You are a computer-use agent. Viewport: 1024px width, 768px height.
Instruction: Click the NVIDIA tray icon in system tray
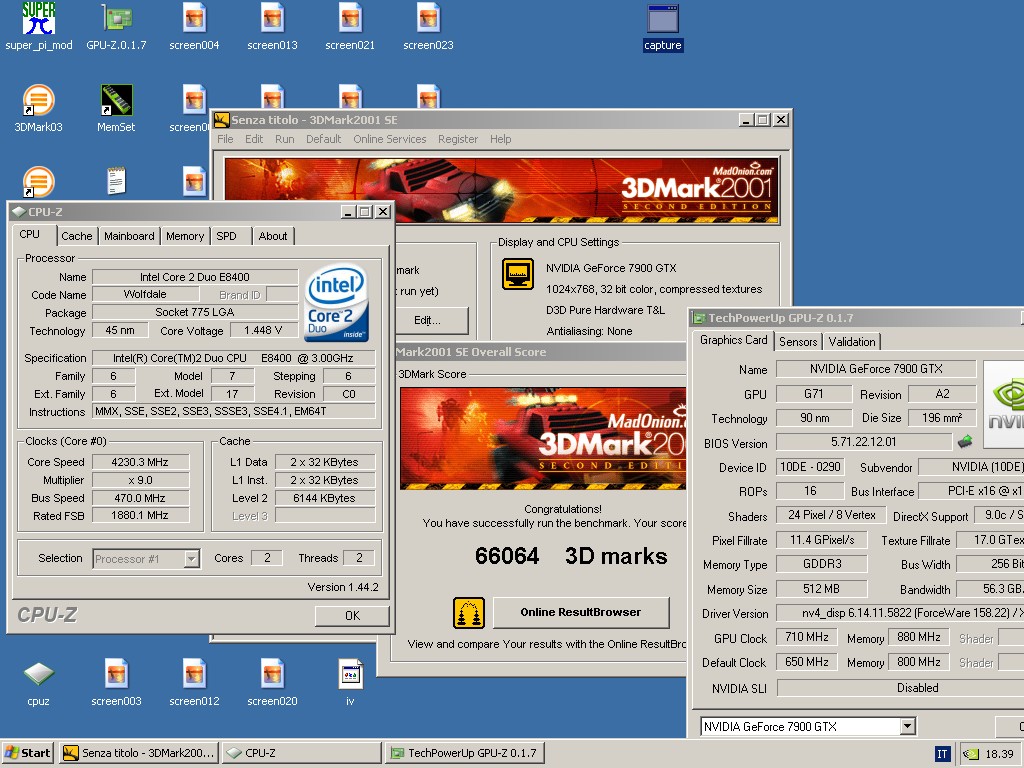971,754
